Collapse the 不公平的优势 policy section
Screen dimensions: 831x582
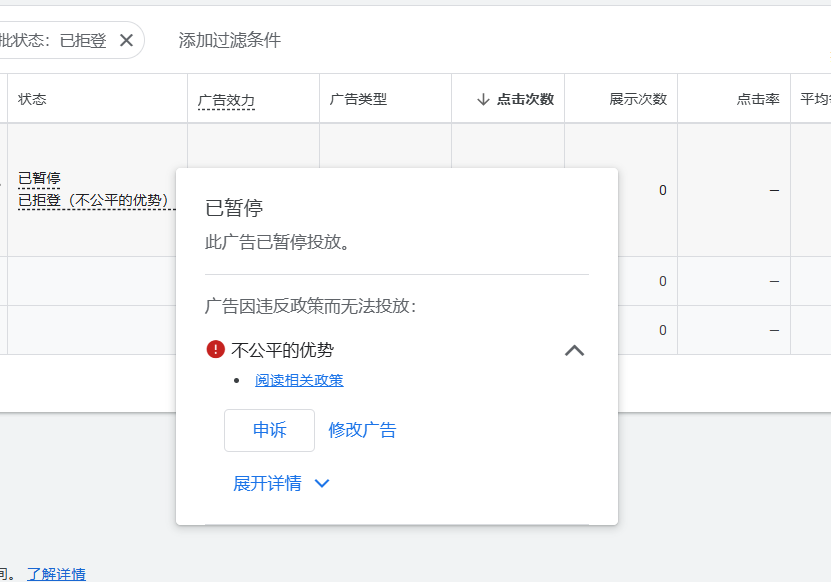point(574,350)
